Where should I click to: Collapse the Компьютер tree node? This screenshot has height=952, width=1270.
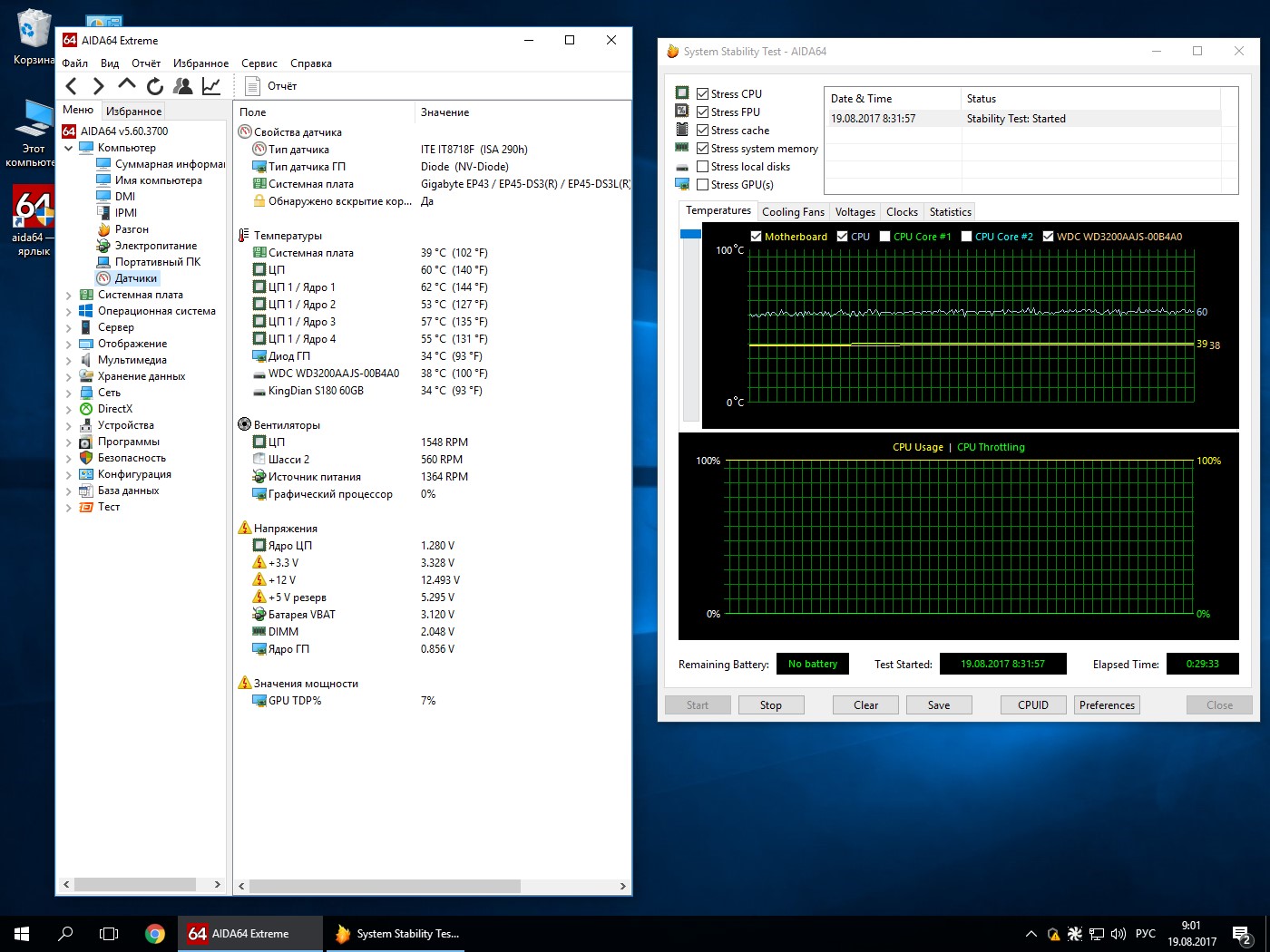(69, 148)
